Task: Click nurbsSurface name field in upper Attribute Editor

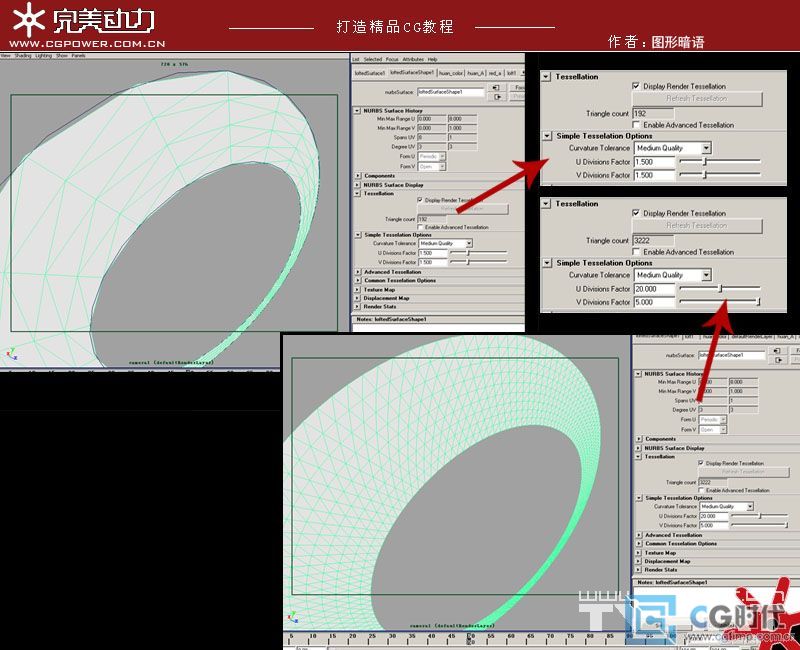Action: (451, 92)
